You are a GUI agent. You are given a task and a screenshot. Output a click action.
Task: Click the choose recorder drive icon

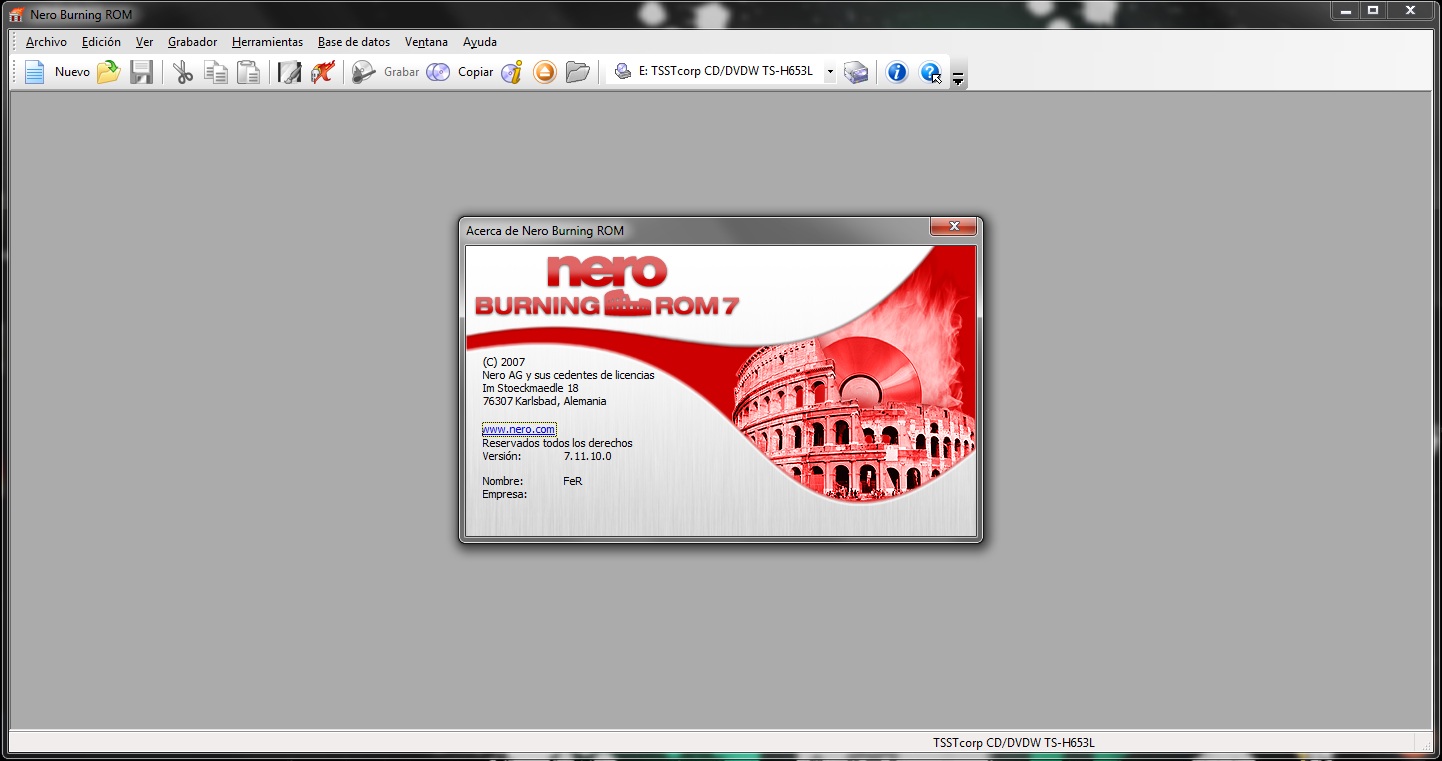(856, 72)
